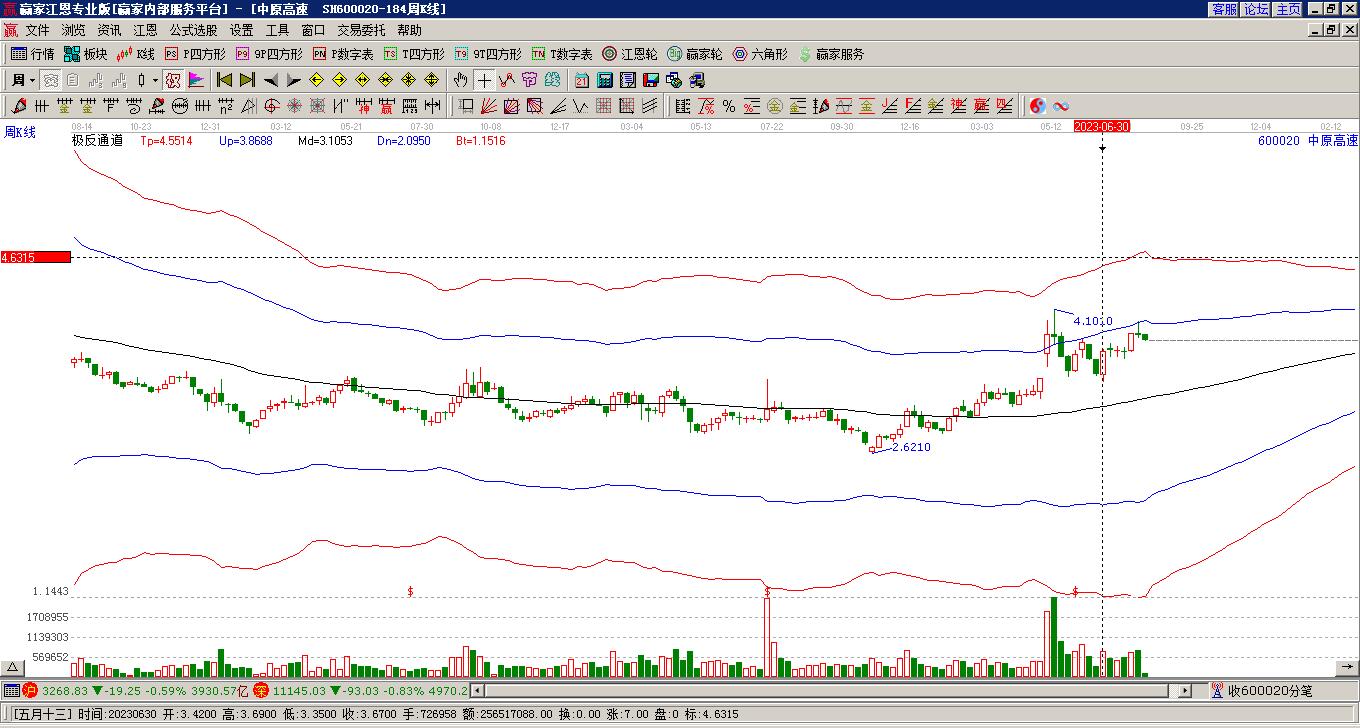Open the T数字表 time number table

pyautogui.click(x=561, y=54)
